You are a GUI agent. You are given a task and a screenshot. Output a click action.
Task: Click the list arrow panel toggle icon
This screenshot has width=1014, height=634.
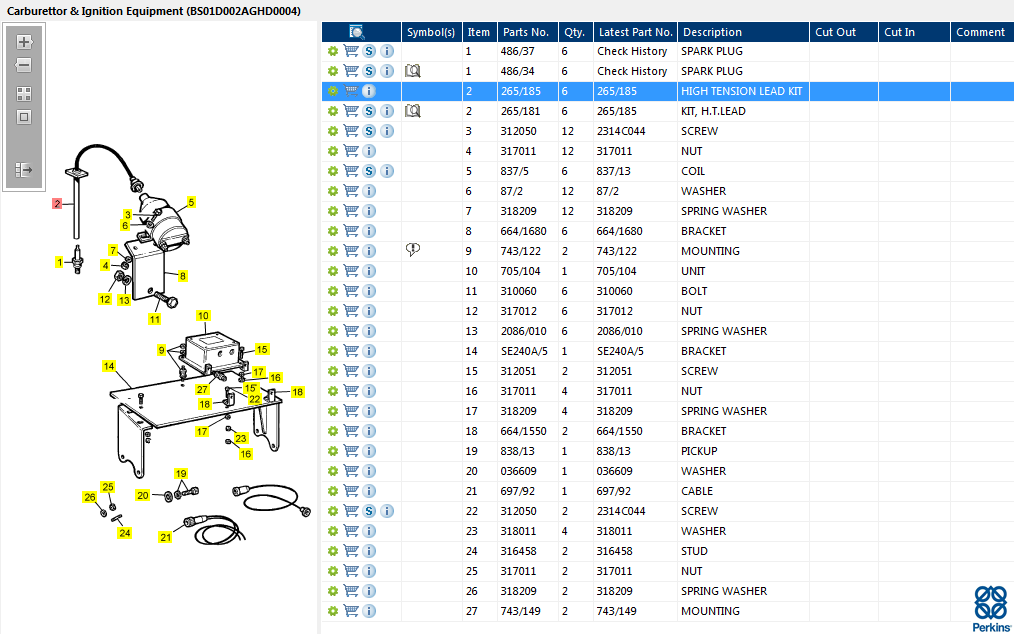24,169
